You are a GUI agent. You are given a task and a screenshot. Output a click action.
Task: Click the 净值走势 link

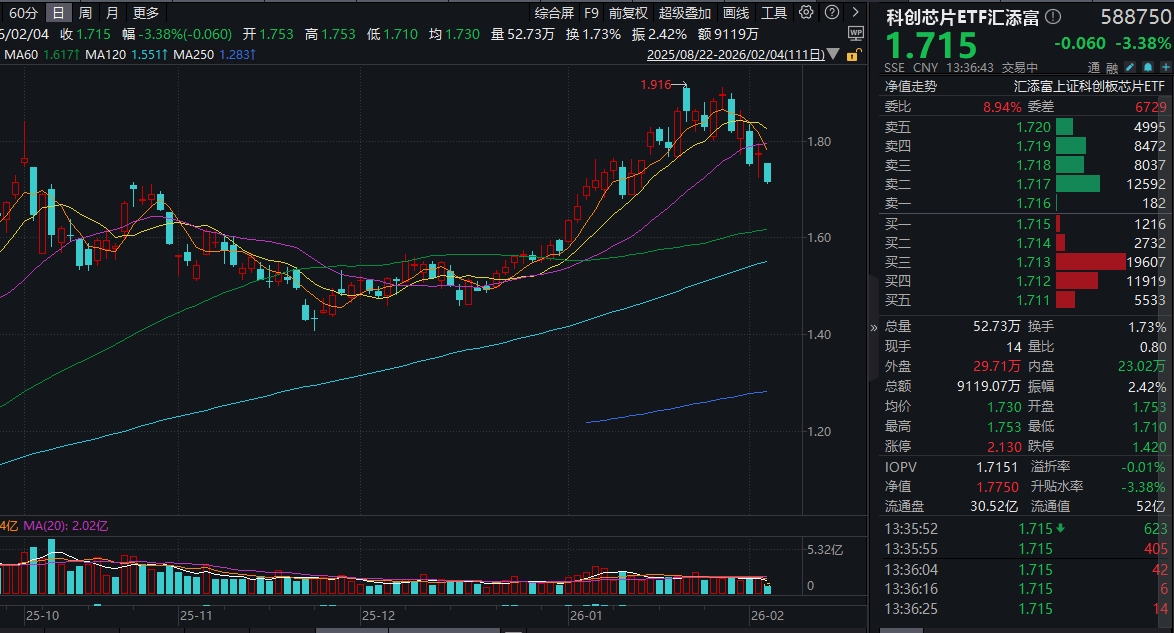(x=910, y=86)
